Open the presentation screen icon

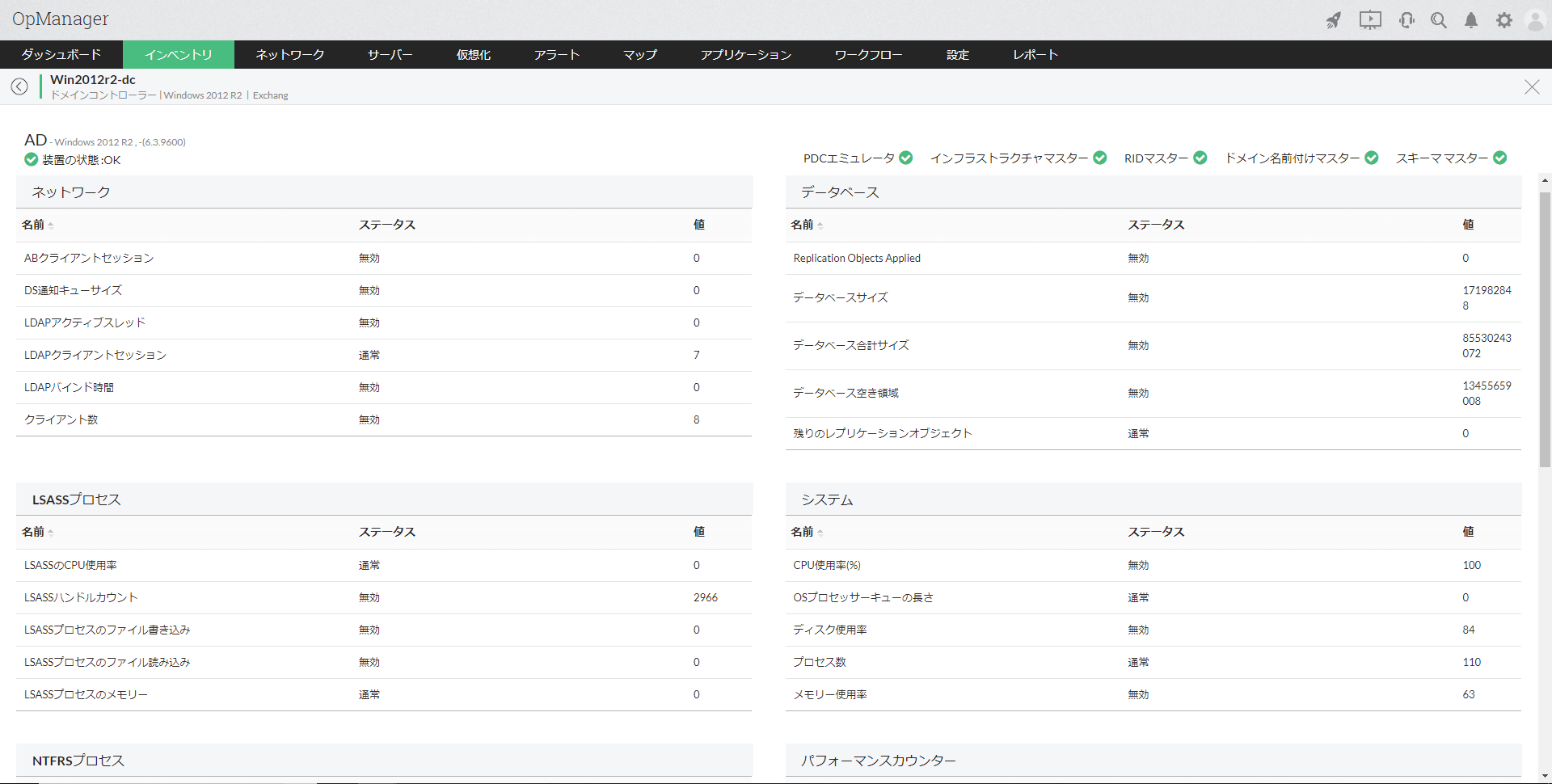point(1370,20)
